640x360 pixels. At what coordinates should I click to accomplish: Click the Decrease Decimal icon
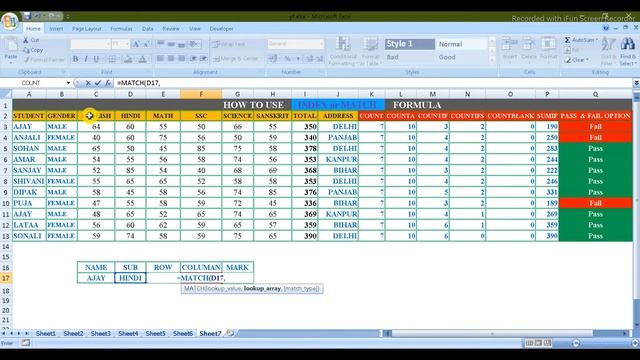(x=320, y=59)
